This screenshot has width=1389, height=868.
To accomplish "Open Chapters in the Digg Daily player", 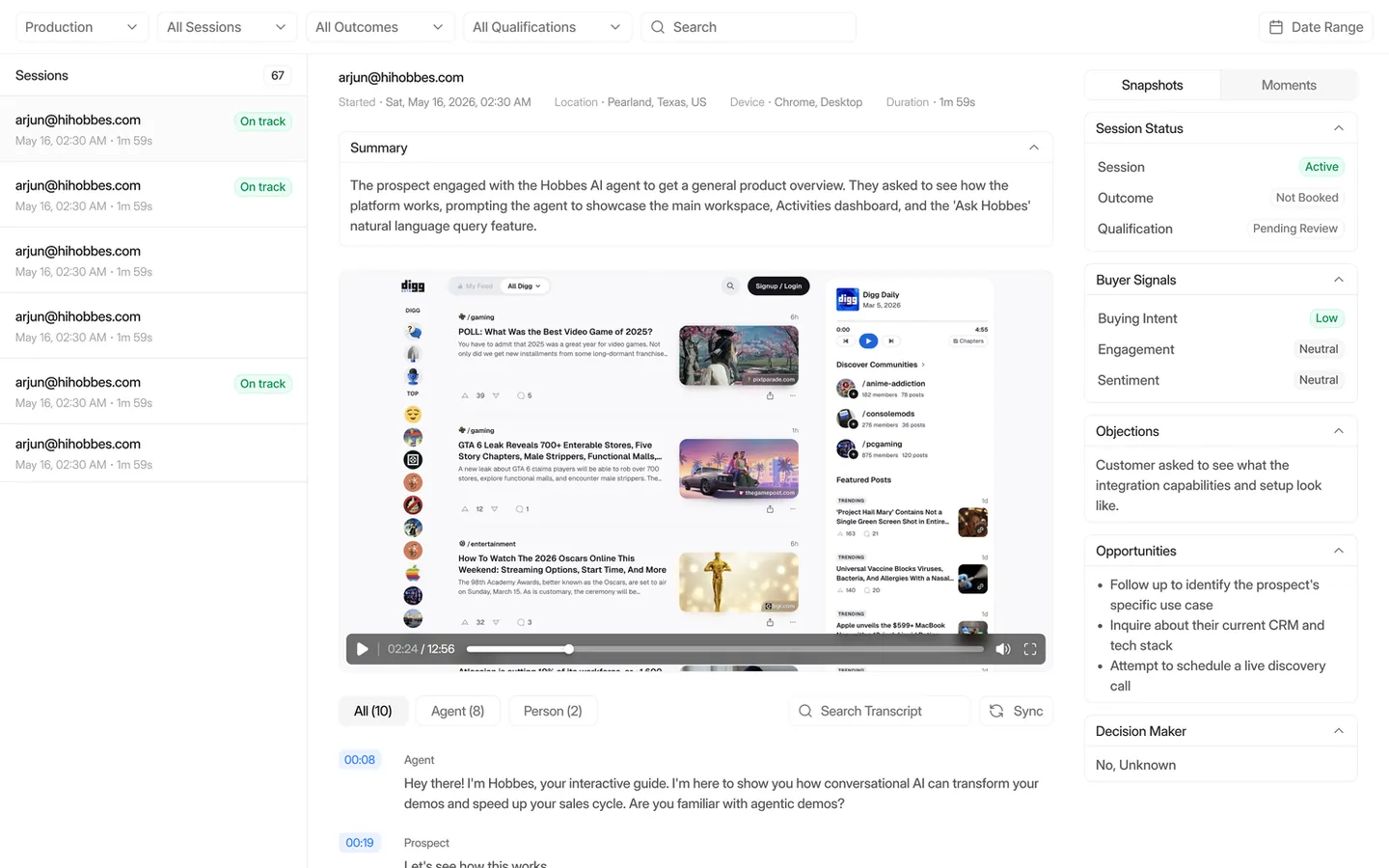I will (968, 340).
